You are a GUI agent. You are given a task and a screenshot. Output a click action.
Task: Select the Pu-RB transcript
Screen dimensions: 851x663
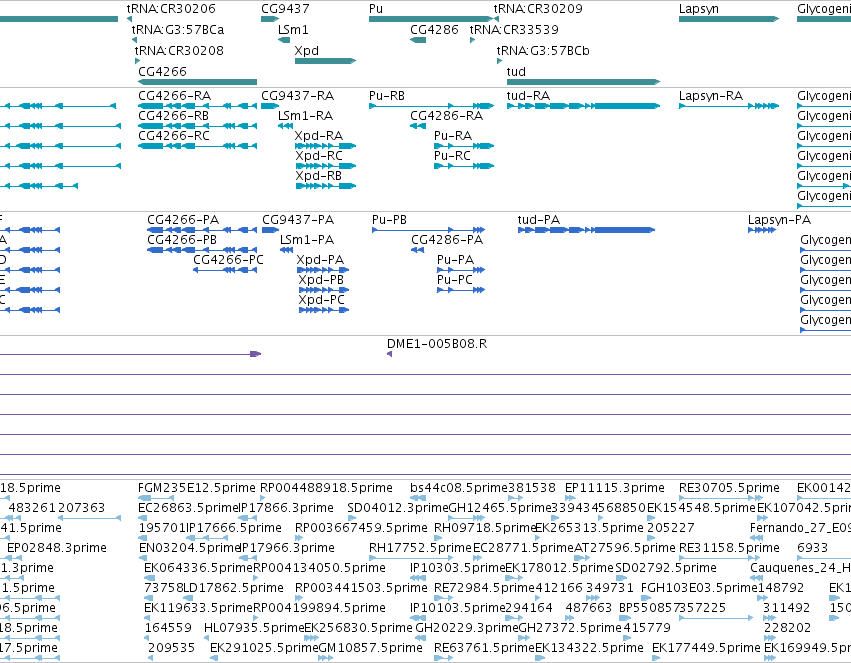pyautogui.click(x=431, y=106)
